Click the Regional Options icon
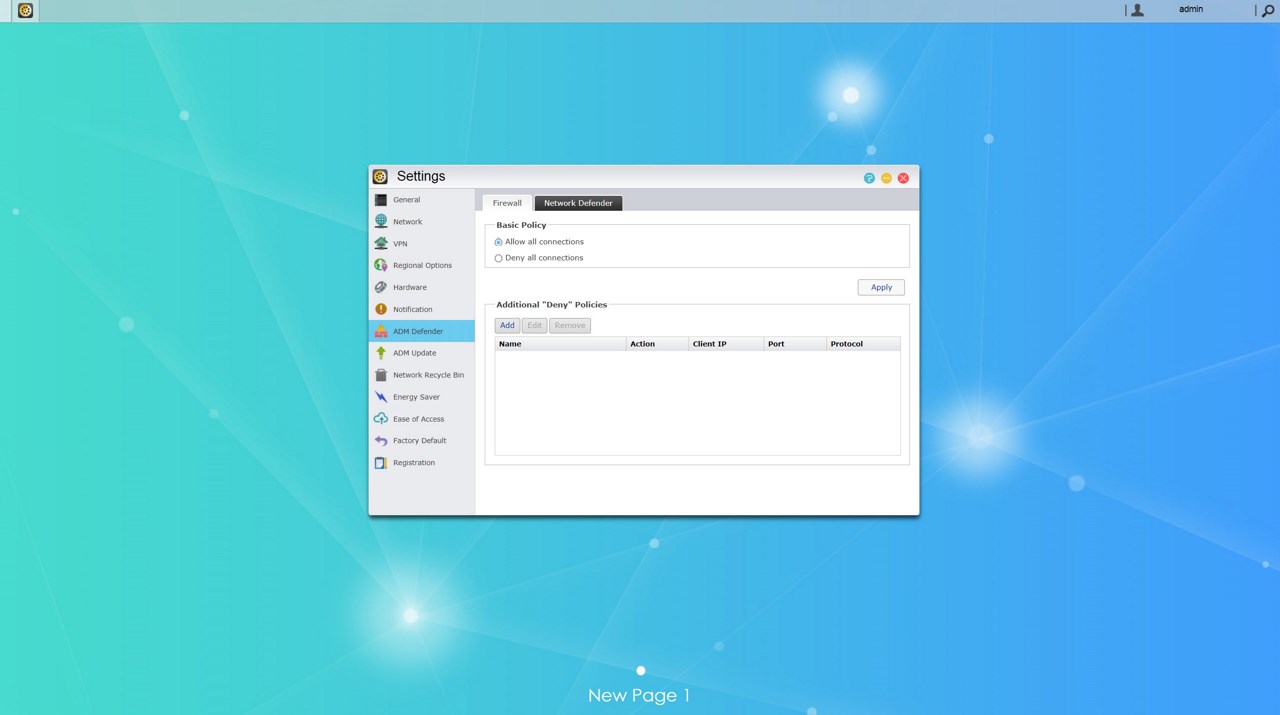This screenshot has width=1280, height=715. (x=380, y=266)
